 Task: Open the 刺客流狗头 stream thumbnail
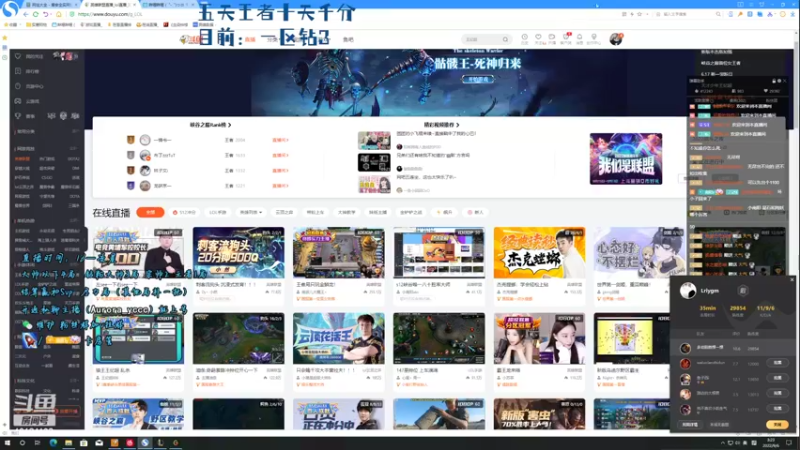238,253
